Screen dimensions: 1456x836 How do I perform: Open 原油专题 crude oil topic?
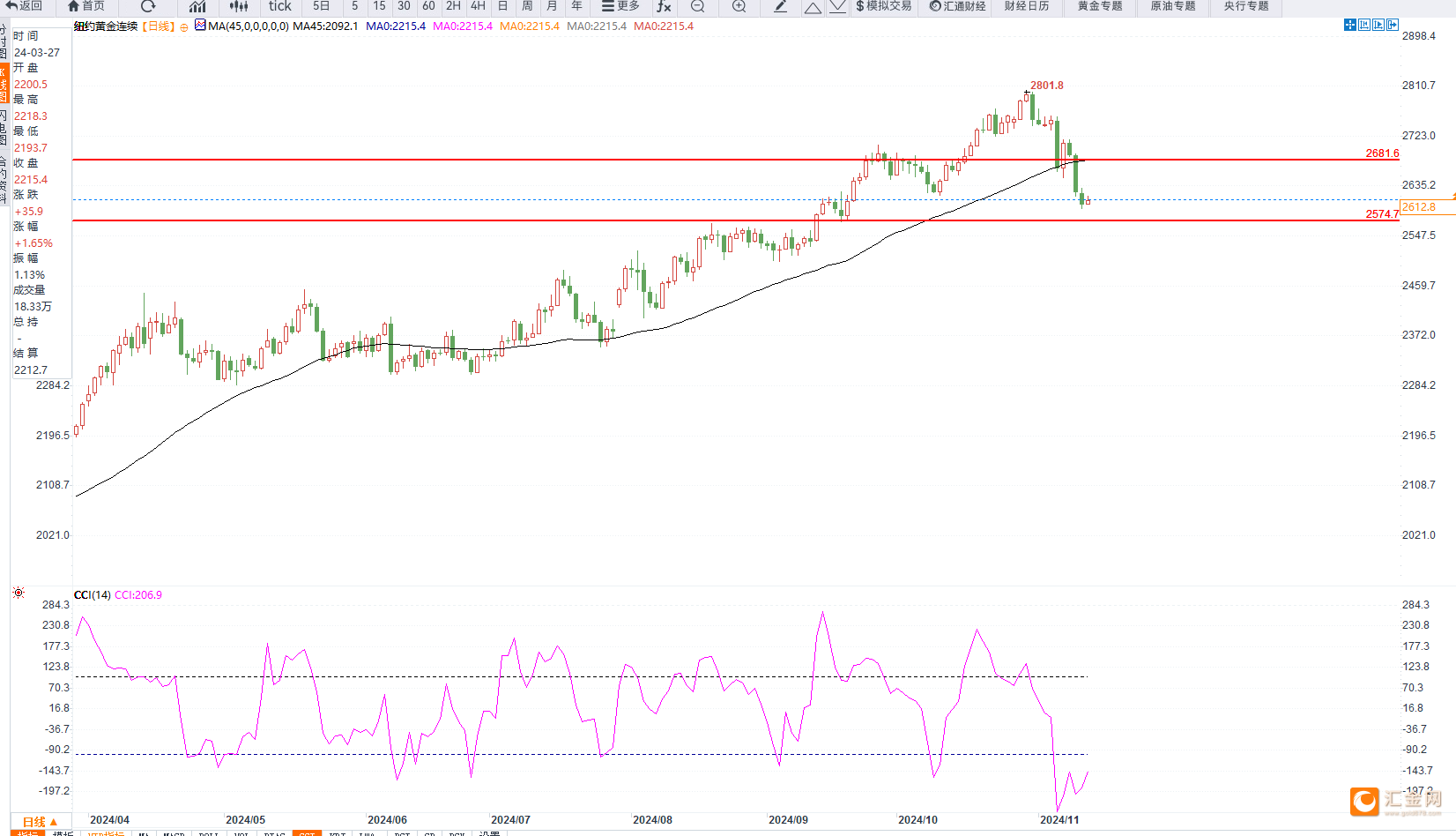click(x=1173, y=6)
